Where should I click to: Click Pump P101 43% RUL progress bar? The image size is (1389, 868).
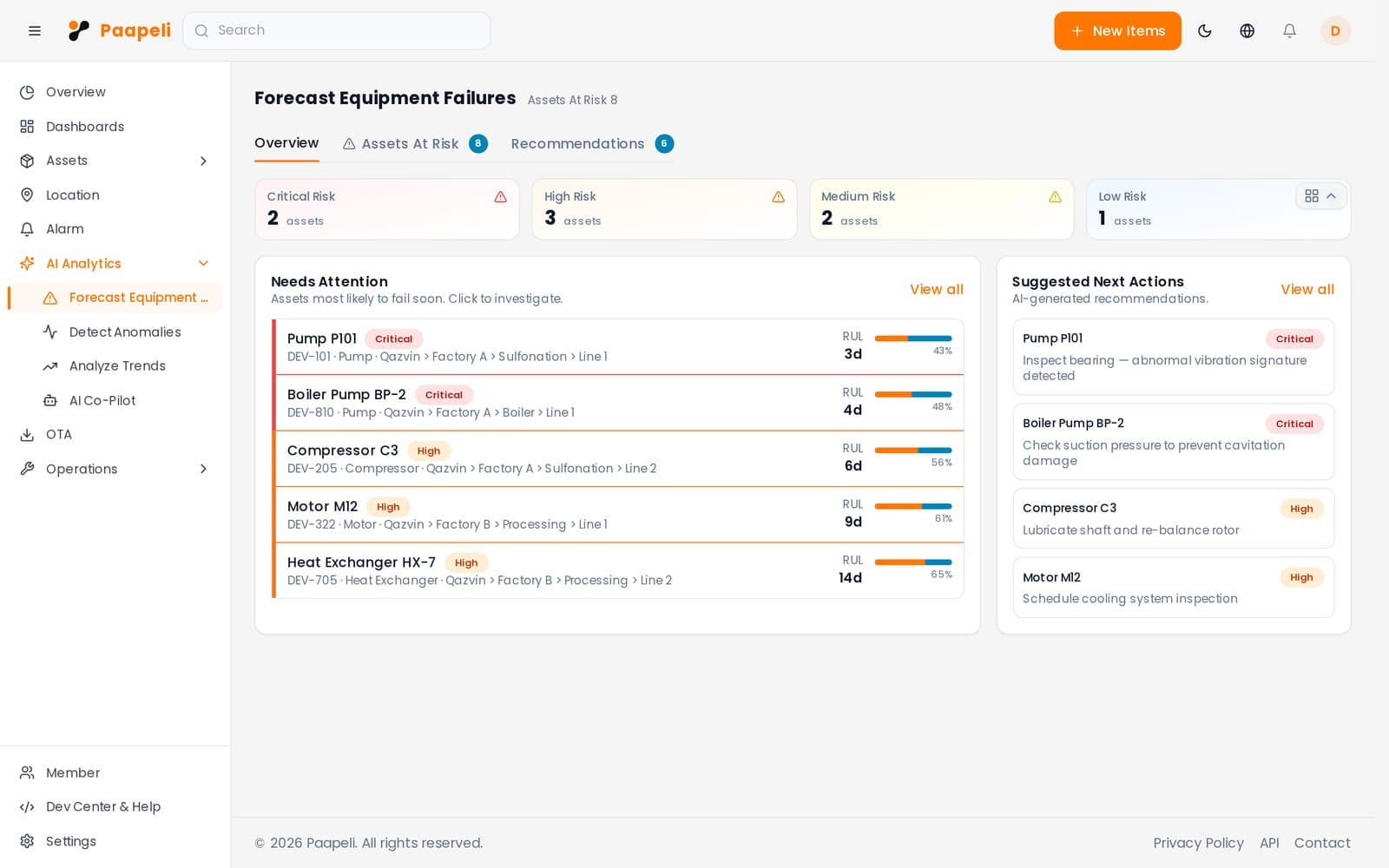[x=913, y=339]
